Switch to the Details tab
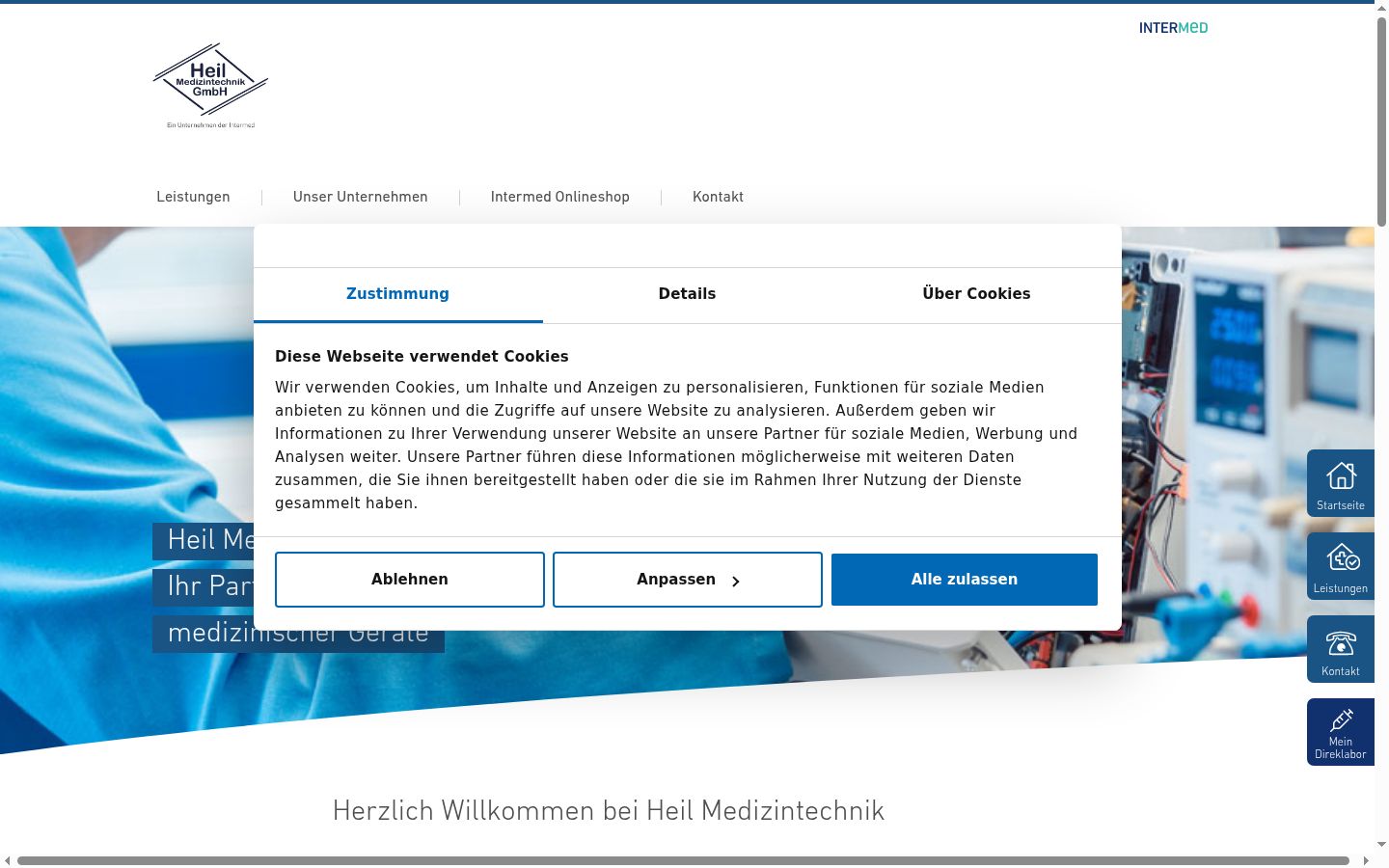This screenshot has height=868, width=1389. (x=687, y=294)
